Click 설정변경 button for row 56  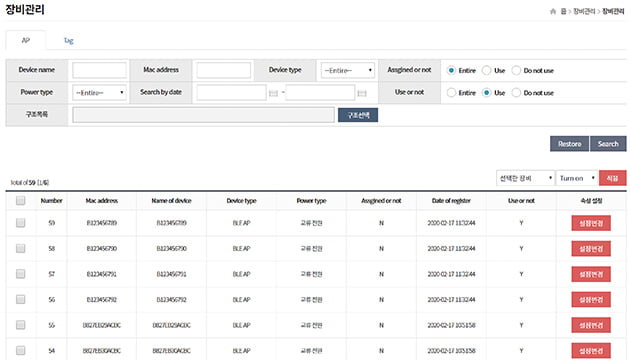coord(591,300)
